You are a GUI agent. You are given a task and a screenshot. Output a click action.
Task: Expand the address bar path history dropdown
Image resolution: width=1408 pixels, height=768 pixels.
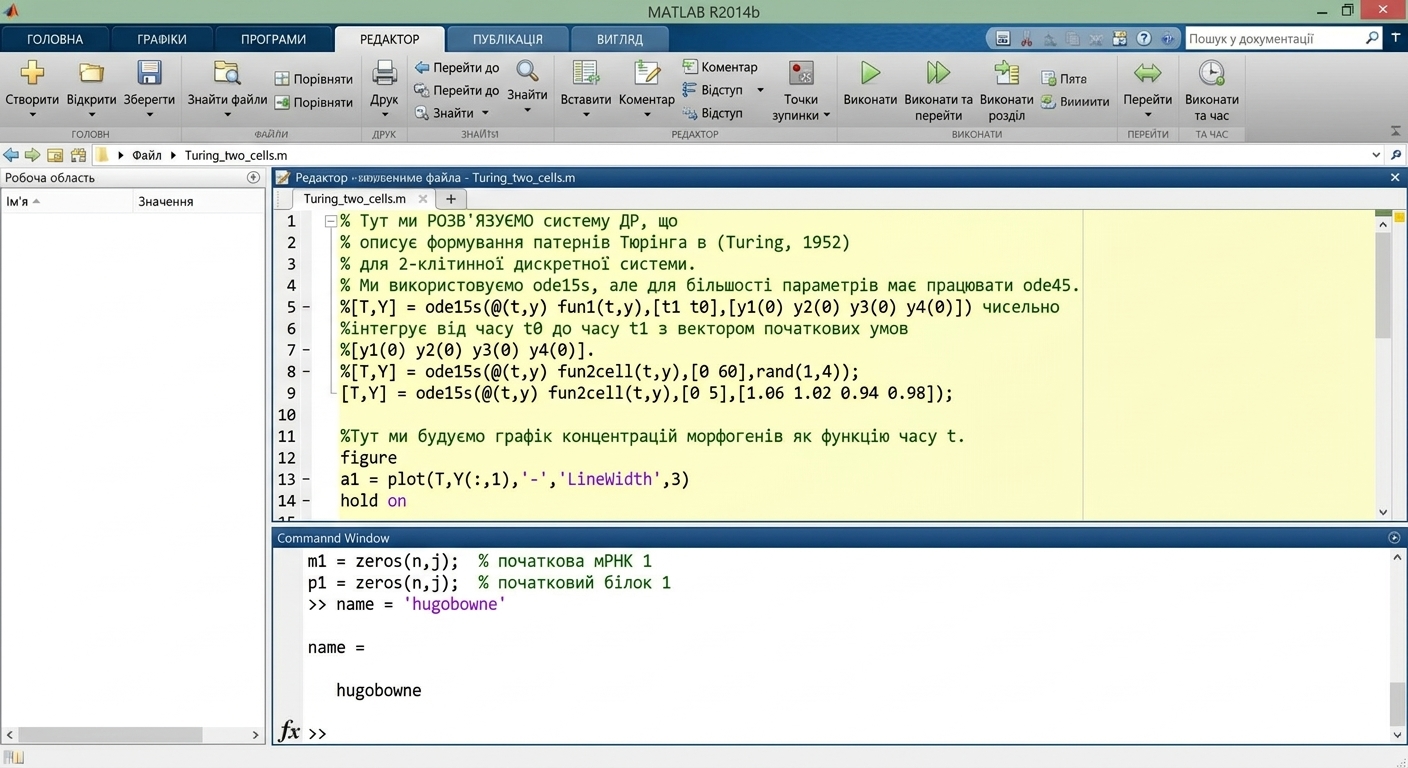tap(1376, 155)
